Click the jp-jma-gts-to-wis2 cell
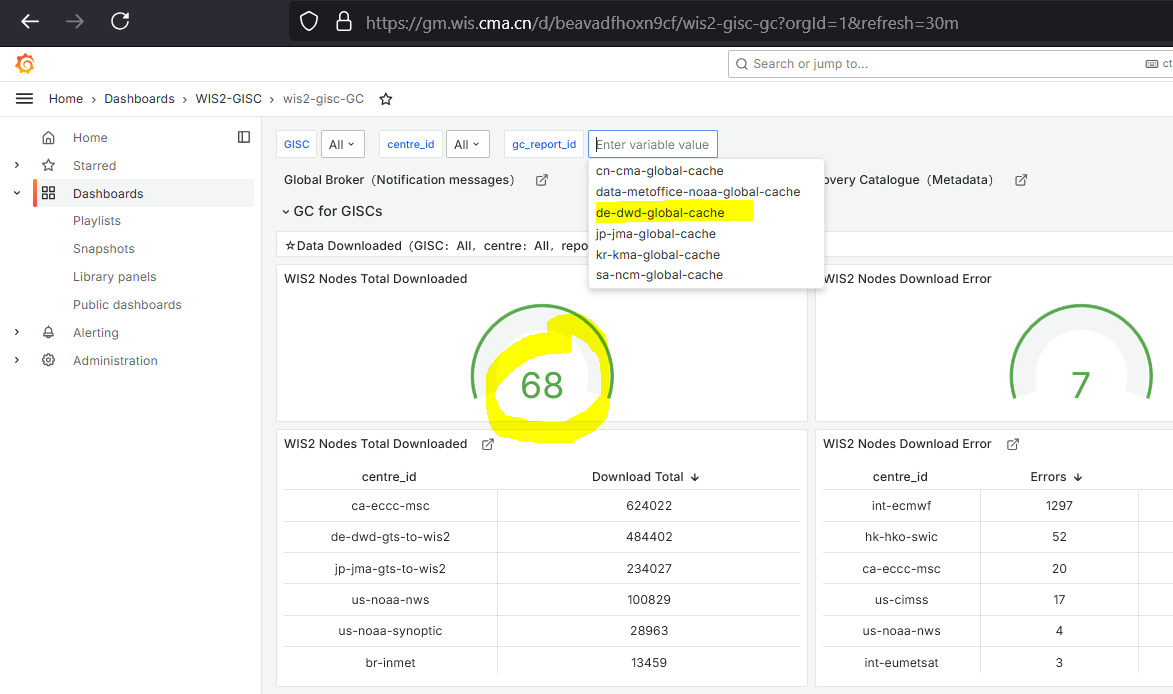The image size is (1173, 694). [x=391, y=569]
